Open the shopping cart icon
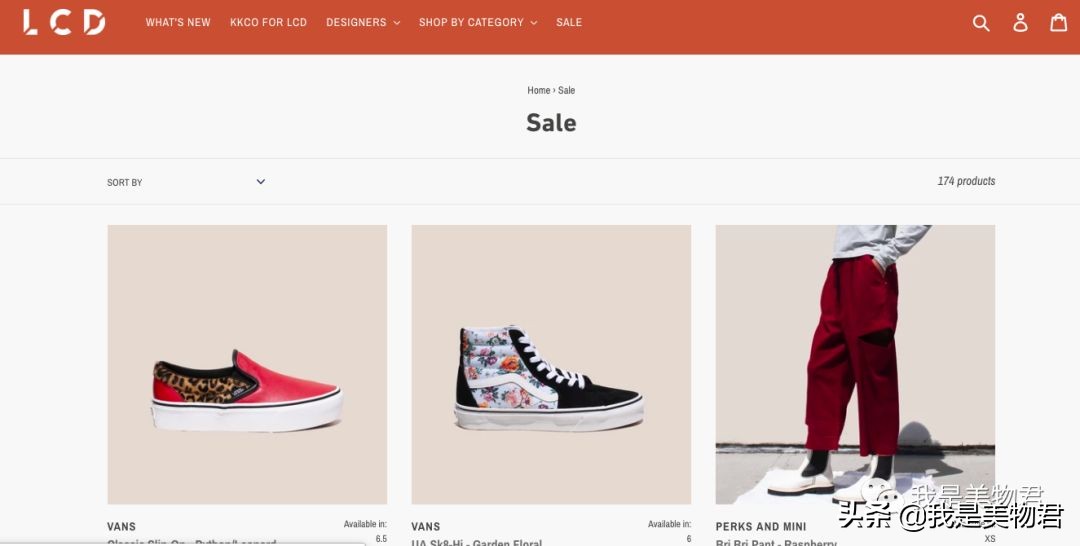1080x546 pixels. coord(1058,22)
